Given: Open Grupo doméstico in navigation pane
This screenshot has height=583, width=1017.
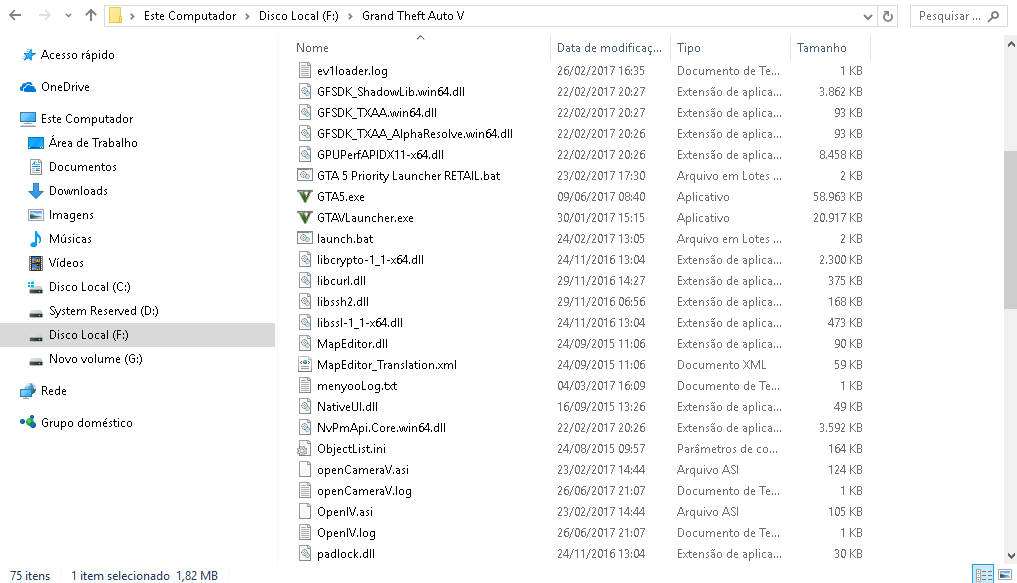Looking at the screenshot, I should [x=86, y=422].
